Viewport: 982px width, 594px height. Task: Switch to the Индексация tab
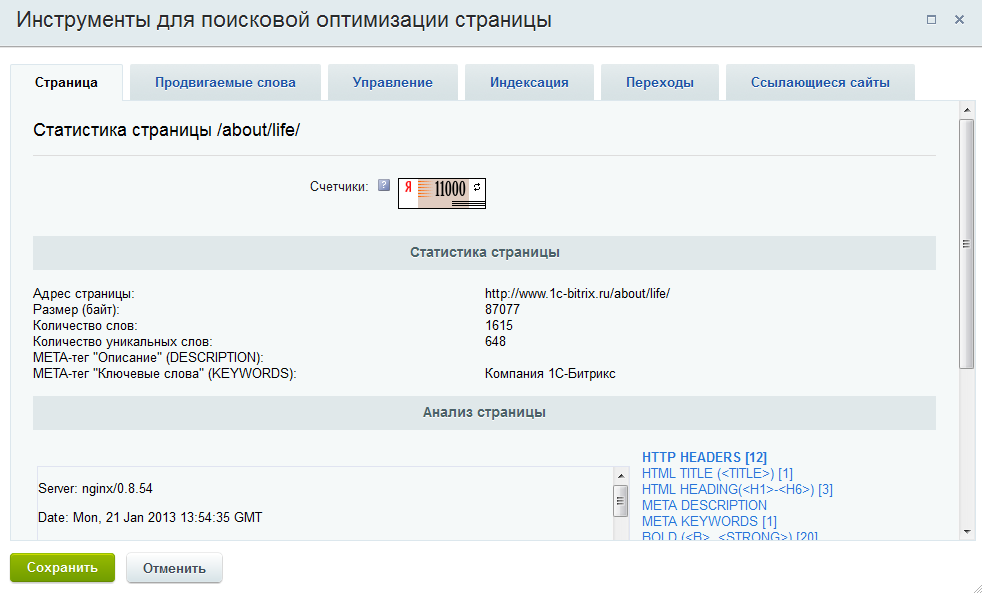(x=529, y=81)
